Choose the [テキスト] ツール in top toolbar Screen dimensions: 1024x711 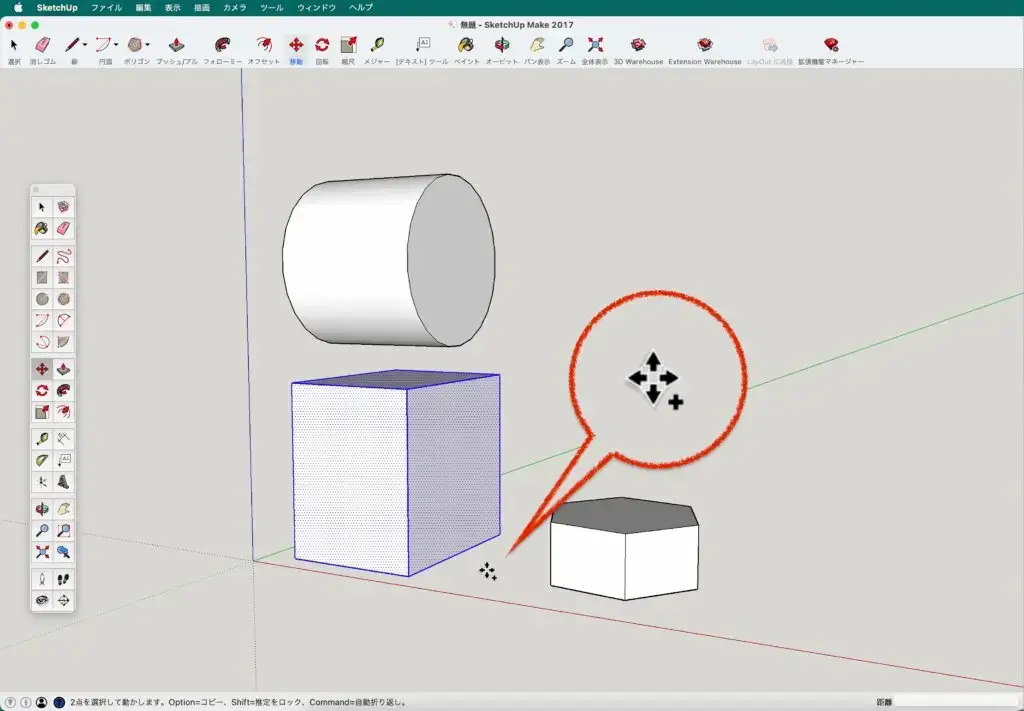423,45
